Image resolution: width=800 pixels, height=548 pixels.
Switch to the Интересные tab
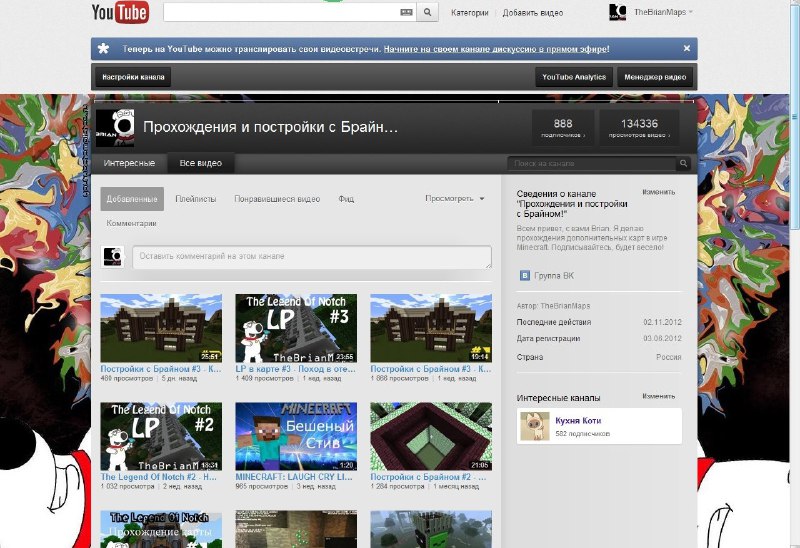[x=130, y=163]
